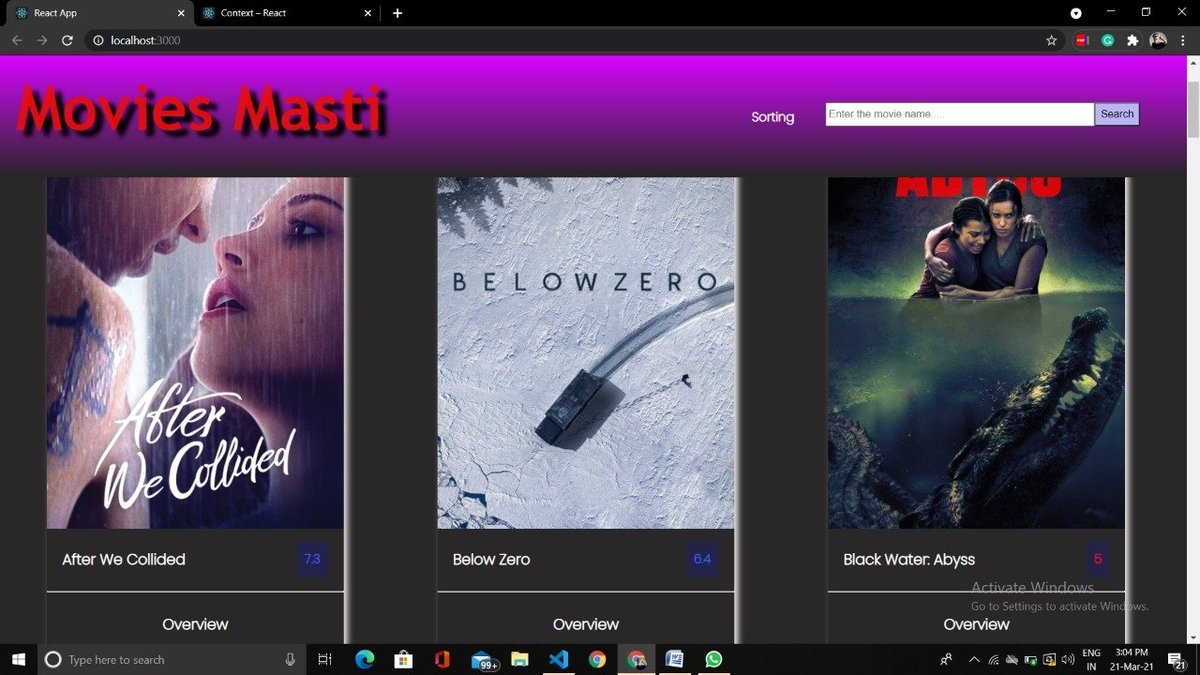
Task: Open Overview under After We Collided
Action: 195,624
